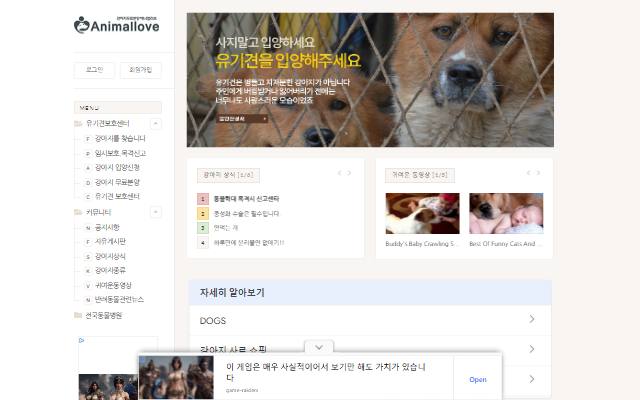Click the S badge next to 강아지상식

88,257
